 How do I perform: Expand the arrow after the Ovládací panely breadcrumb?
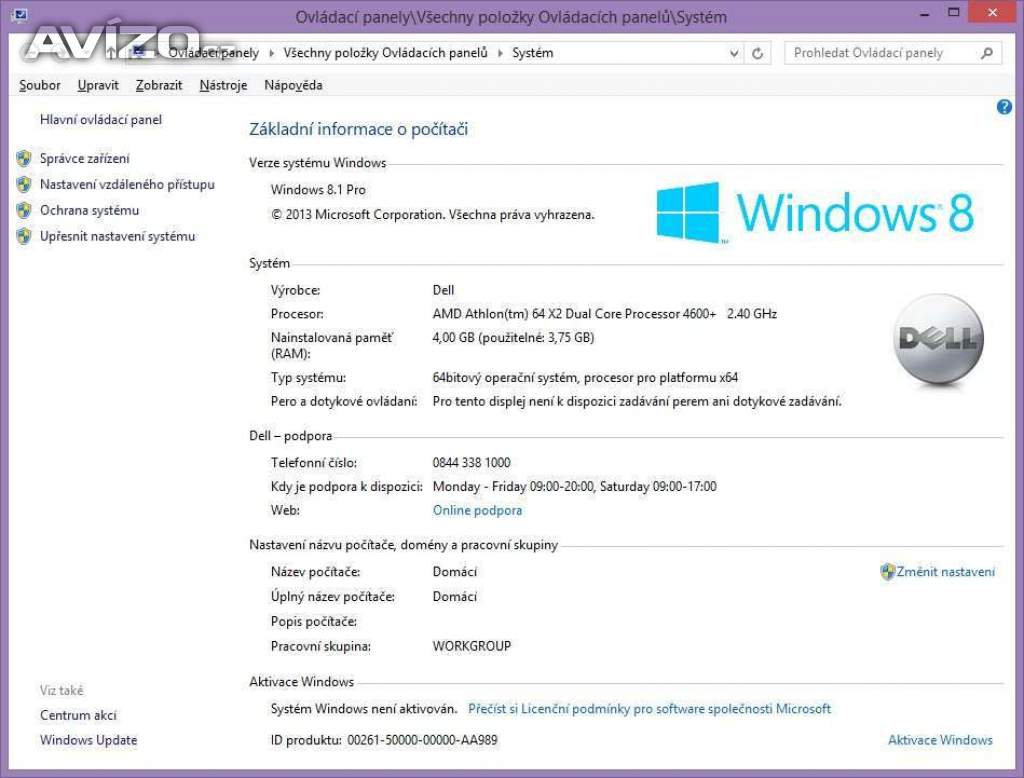click(x=272, y=53)
